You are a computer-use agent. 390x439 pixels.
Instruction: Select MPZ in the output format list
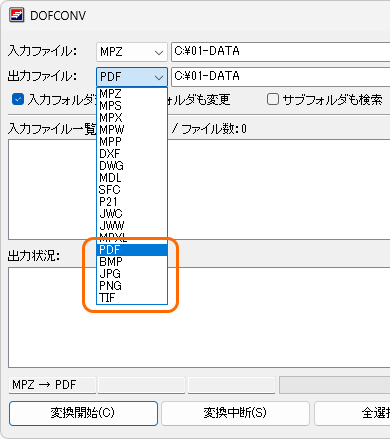[132, 94]
